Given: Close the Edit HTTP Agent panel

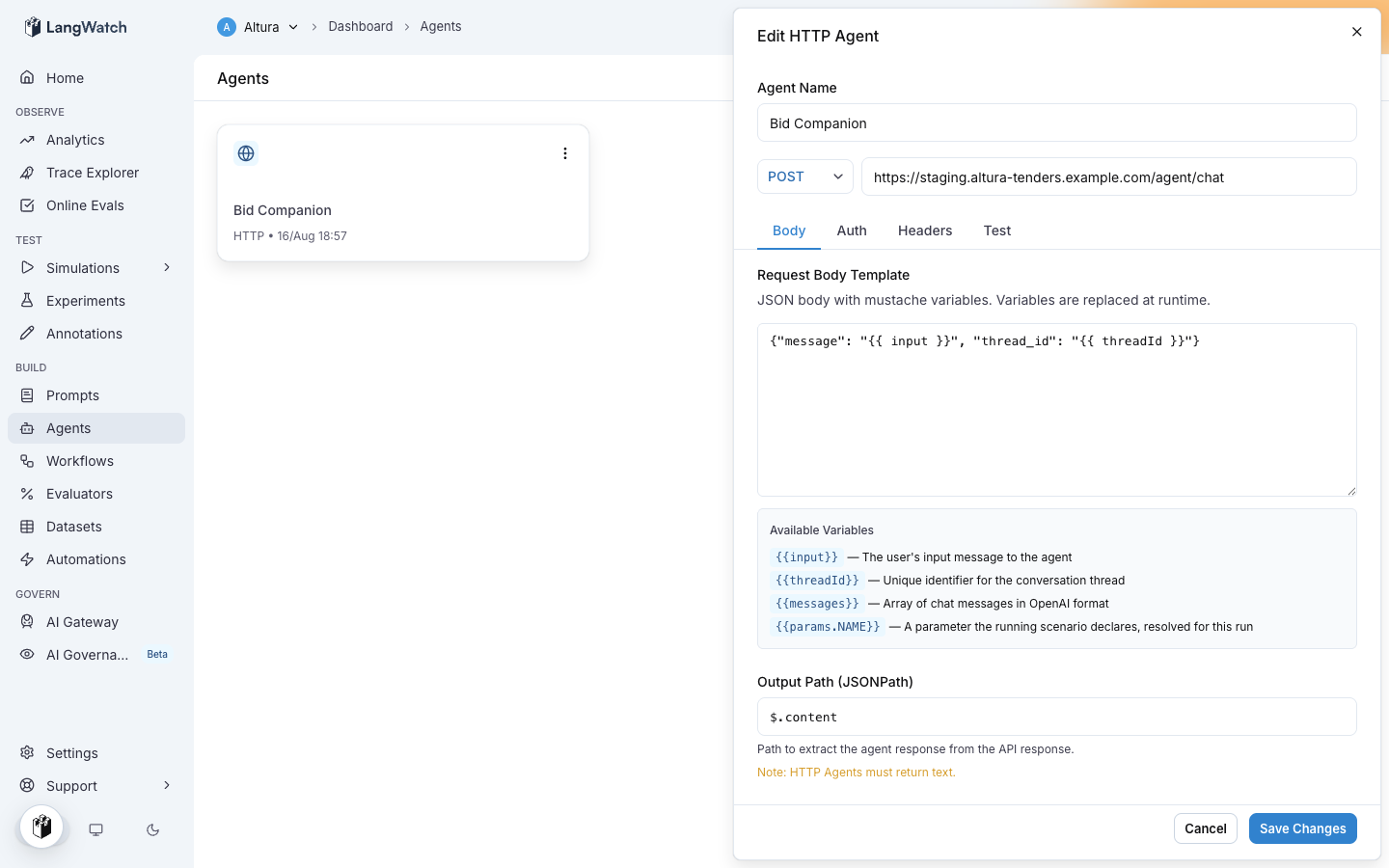Looking at the screenshot, I should pos(1356,32).
